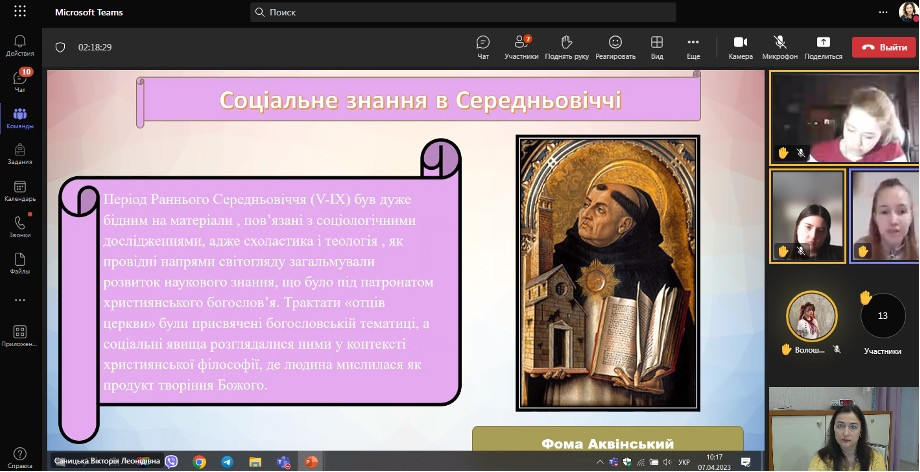Click the Поделиться share screen button
The width and height of the screenshot is (920, 472).
click(823, 46)
